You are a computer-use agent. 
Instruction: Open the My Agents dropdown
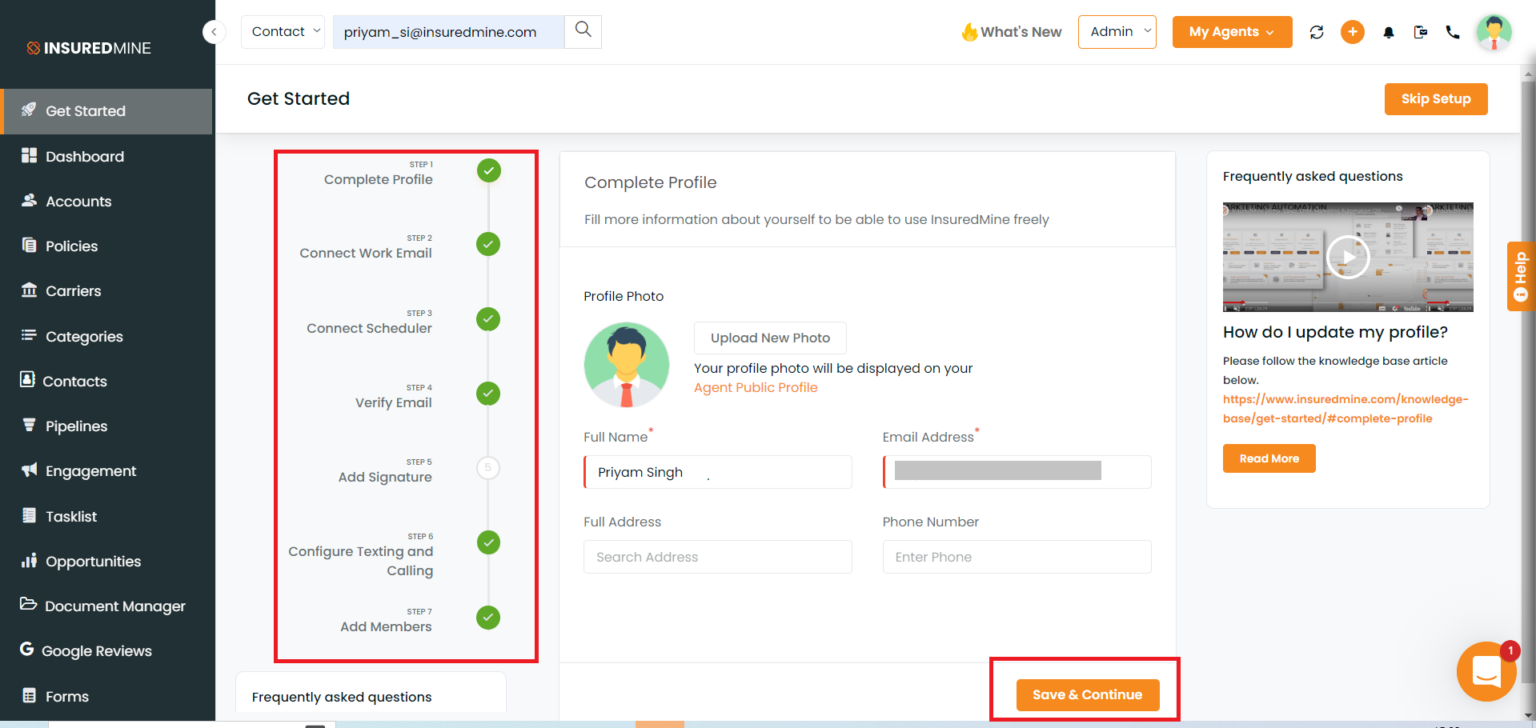1232,31
